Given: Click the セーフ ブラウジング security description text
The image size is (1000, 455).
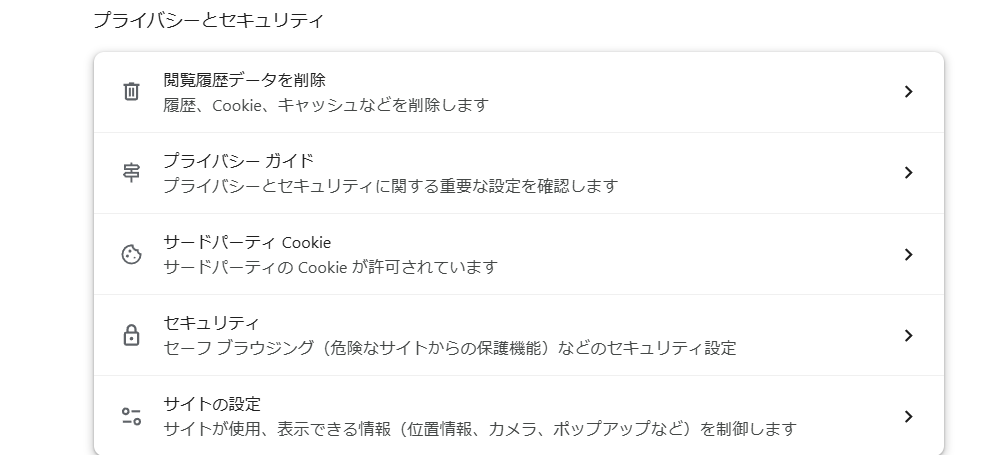Looking at the screenshot, I should pyautogui.click(x=450, y=348).
